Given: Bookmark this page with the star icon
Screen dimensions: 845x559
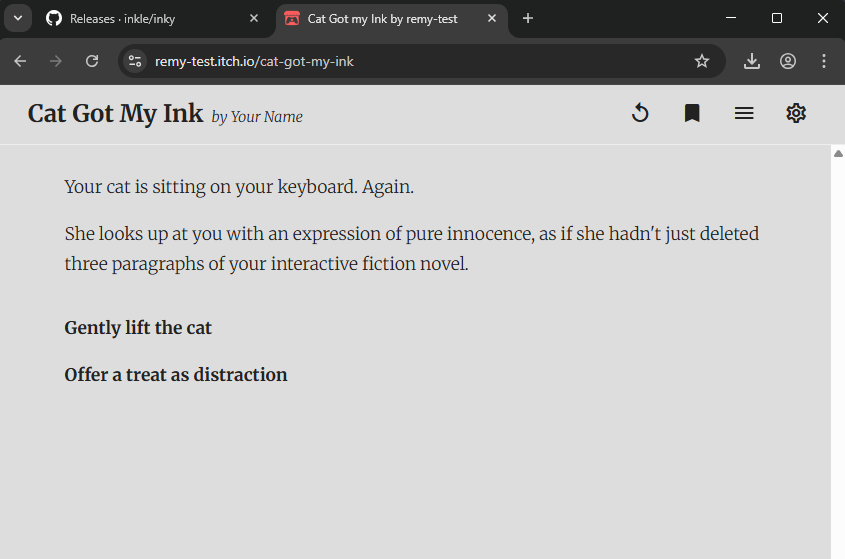Looking at the screenshot, I should [x=702, y=61].
